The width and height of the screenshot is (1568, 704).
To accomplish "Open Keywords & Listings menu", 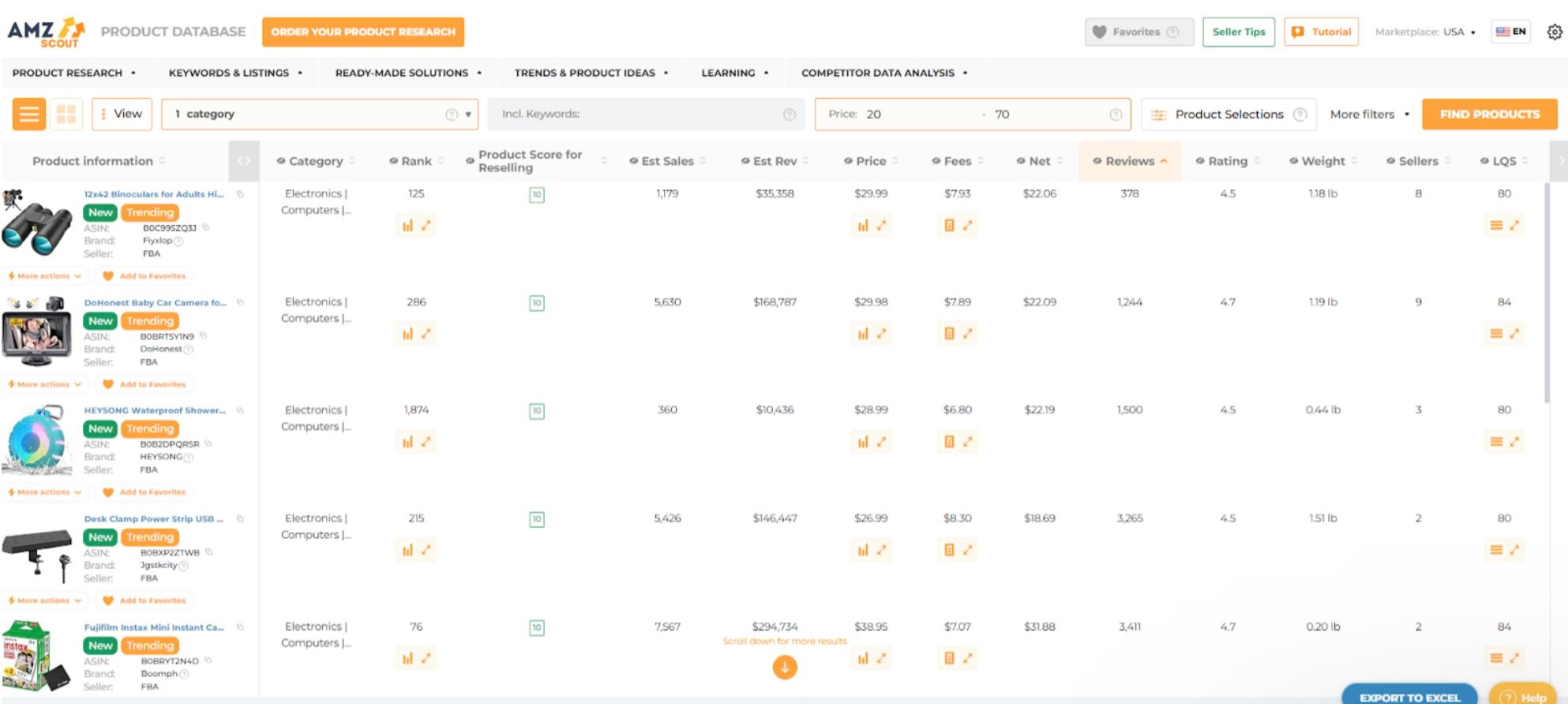I will point(235,73).
